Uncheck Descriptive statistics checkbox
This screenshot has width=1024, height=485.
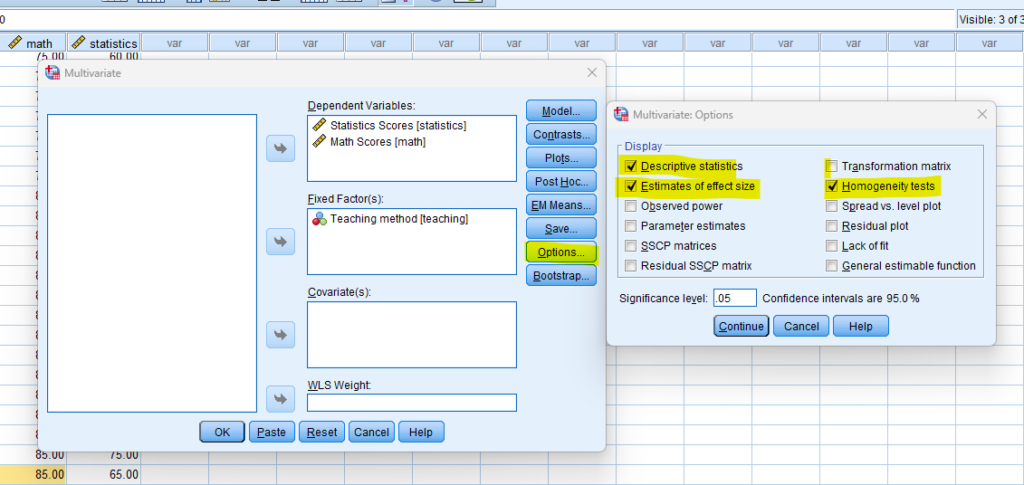(630, 166)
